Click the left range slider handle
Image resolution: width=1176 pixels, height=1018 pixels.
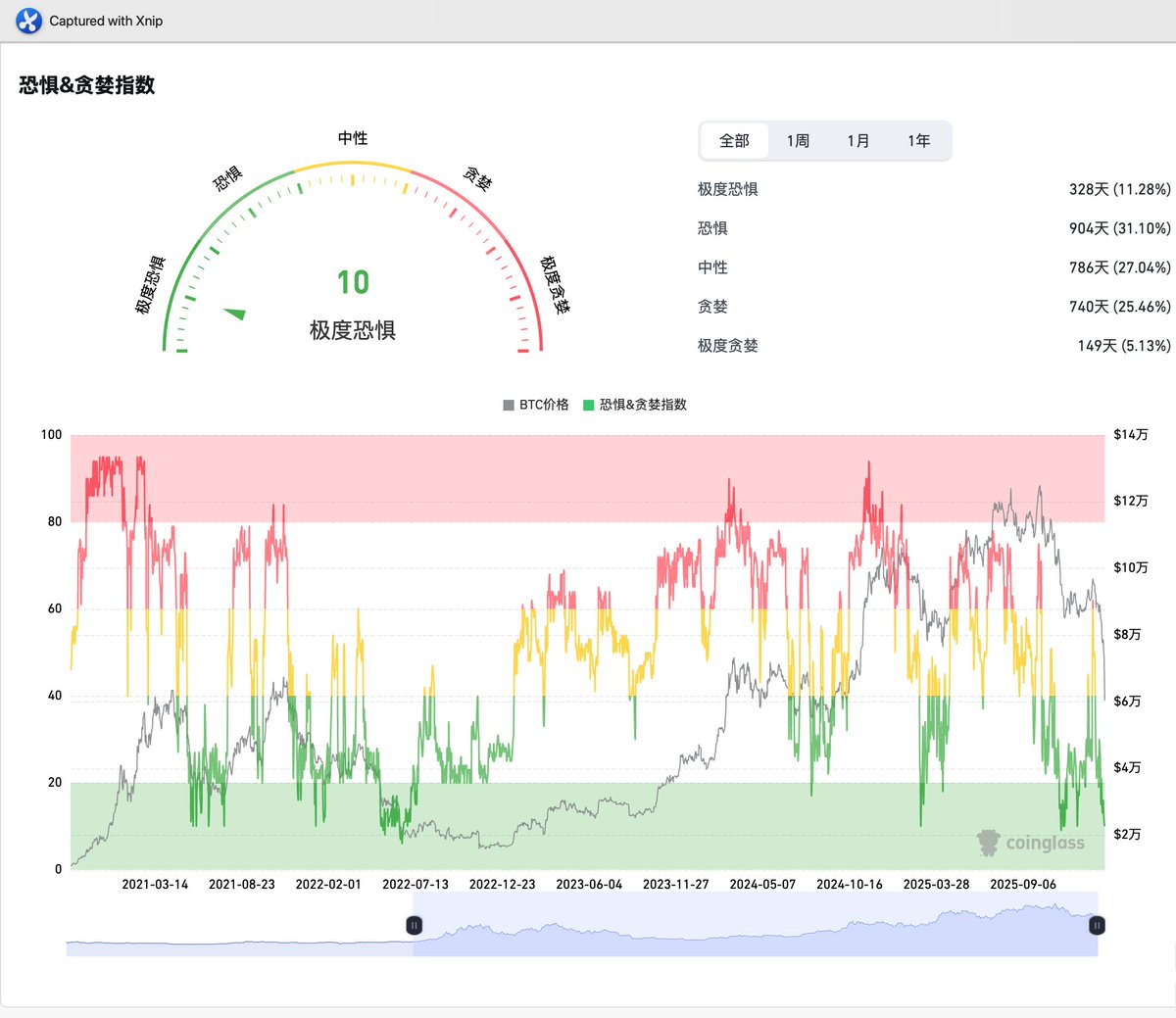pos(414,925)
